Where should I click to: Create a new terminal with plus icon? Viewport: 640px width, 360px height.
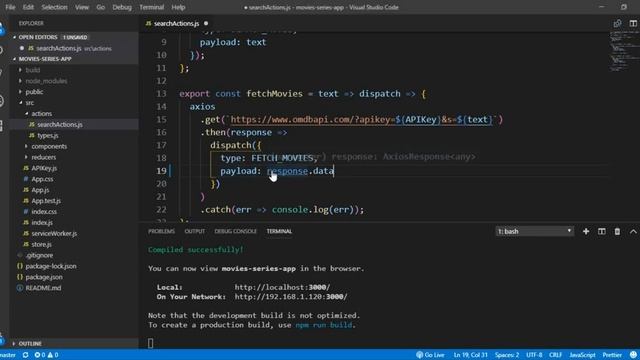coord(586,231)
